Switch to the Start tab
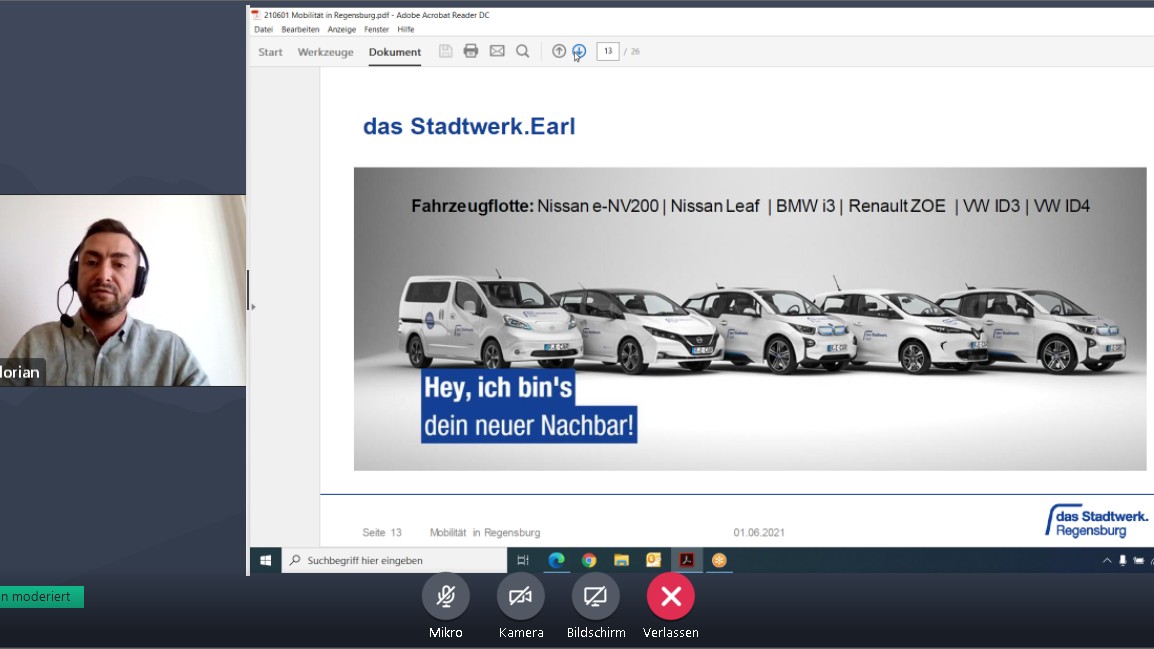 (270, 52)
